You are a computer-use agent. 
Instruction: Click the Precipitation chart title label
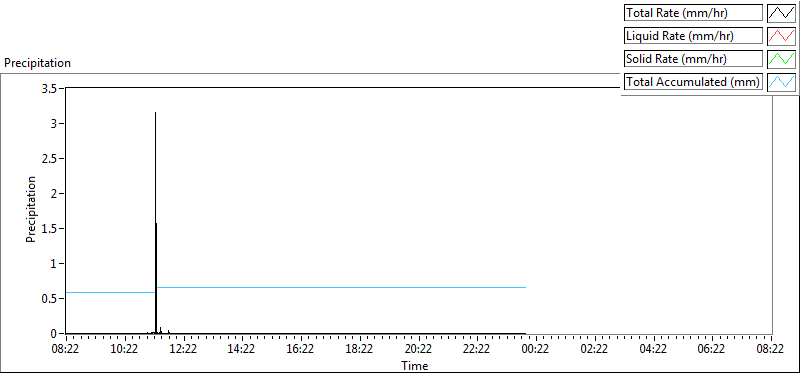(37, 63)
